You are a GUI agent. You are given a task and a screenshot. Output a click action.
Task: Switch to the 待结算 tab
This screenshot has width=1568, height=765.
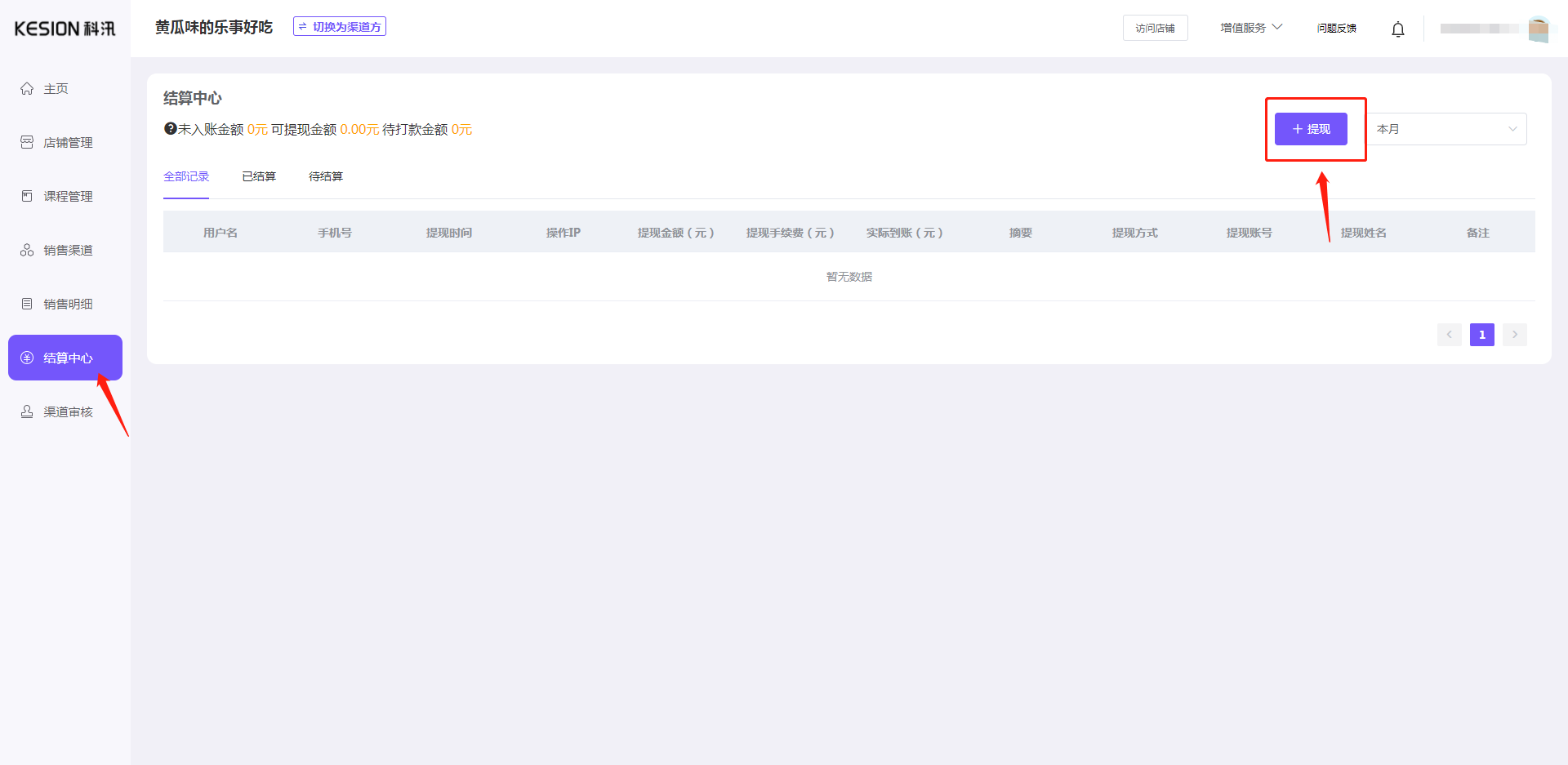tap(326, 176)
